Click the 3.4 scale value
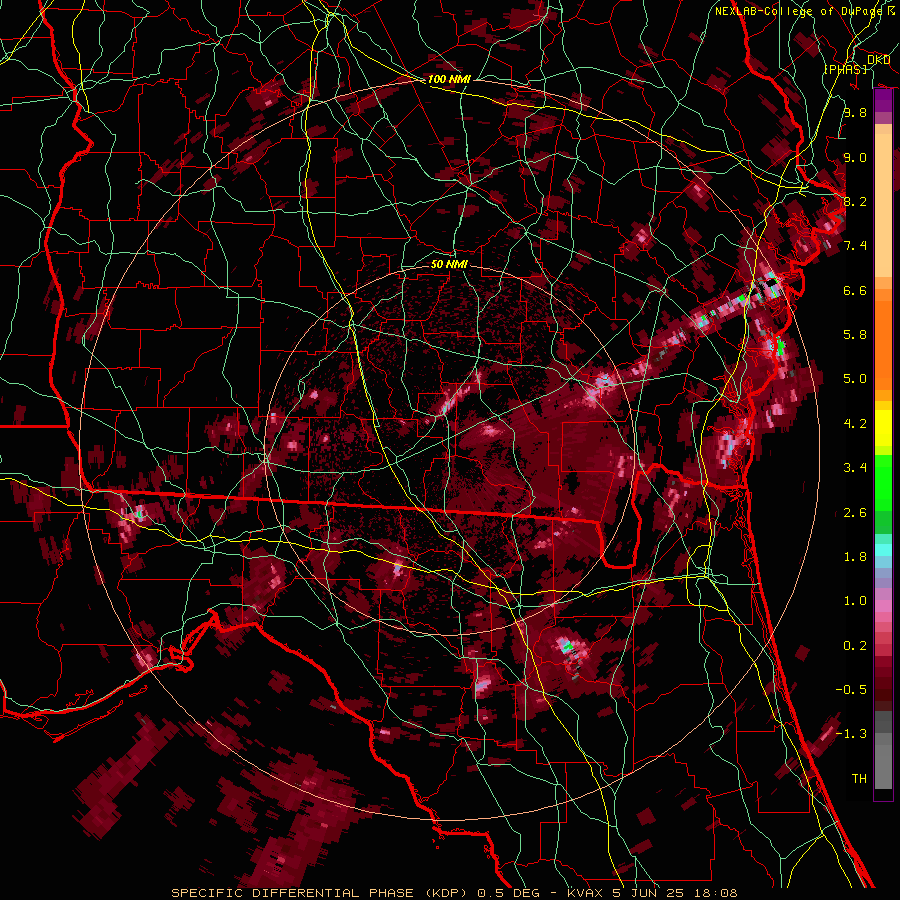 (855, 468)
